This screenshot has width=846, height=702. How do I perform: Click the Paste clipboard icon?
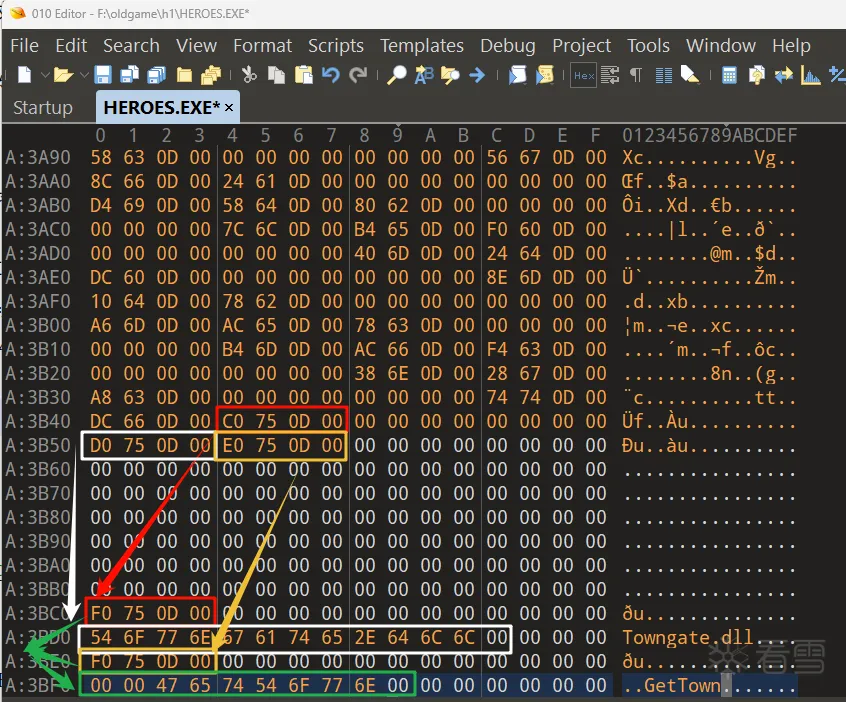(303, 75)
